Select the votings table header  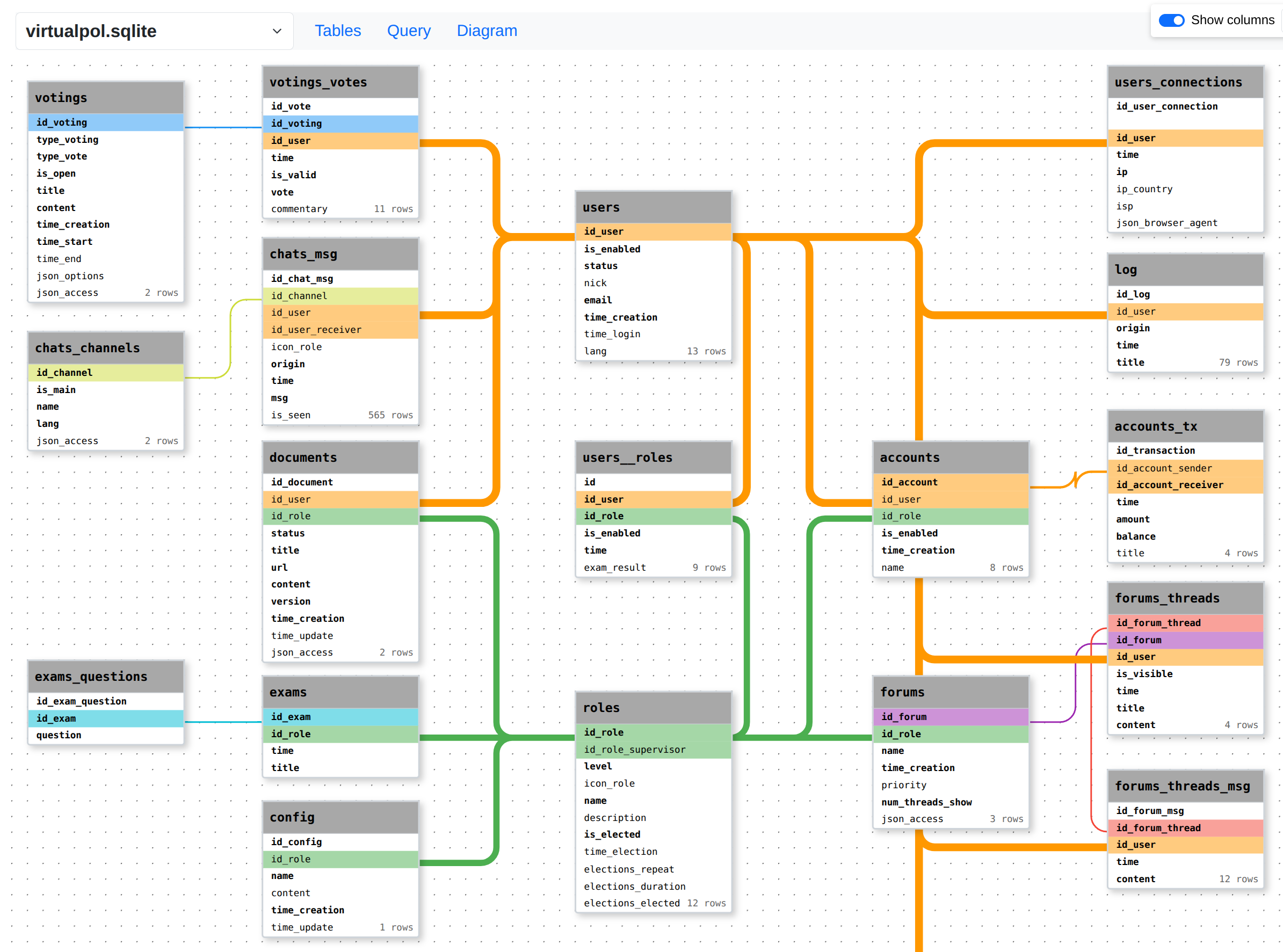pyautogui.click(x=105, y=98)
